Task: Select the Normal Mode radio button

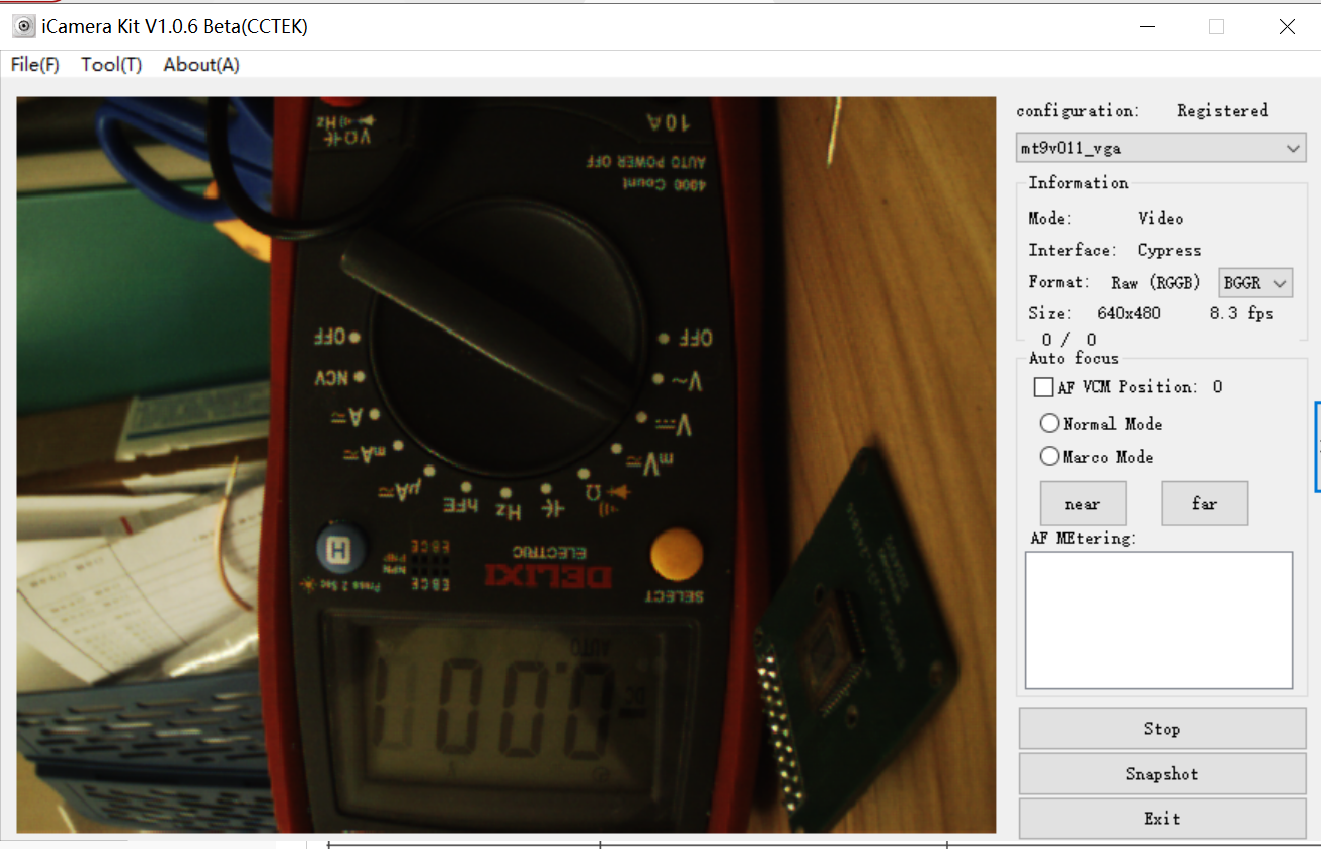Action: click(1049, 424)
